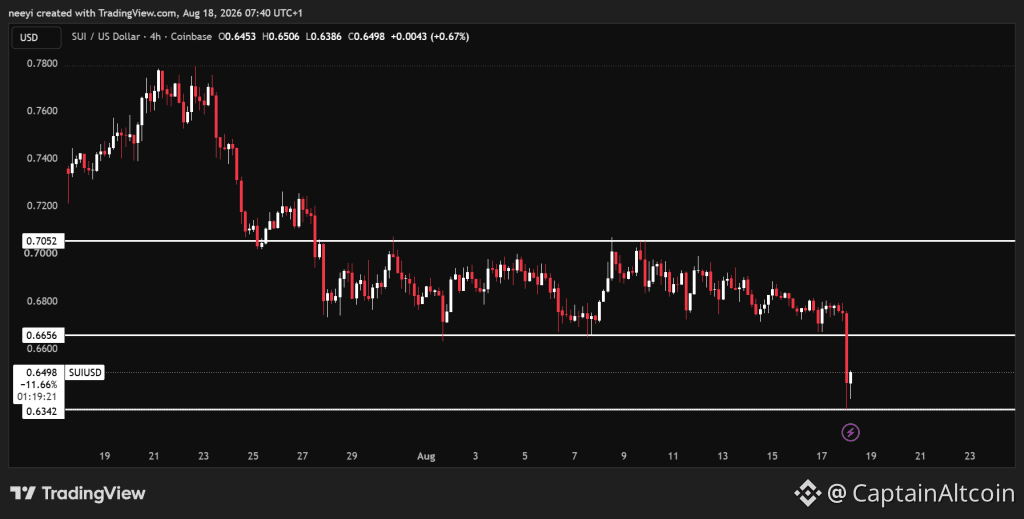Open the USD currency selector
This screenshot has height=519, width=1024.
pyautogui.click(x=37, y=37)
